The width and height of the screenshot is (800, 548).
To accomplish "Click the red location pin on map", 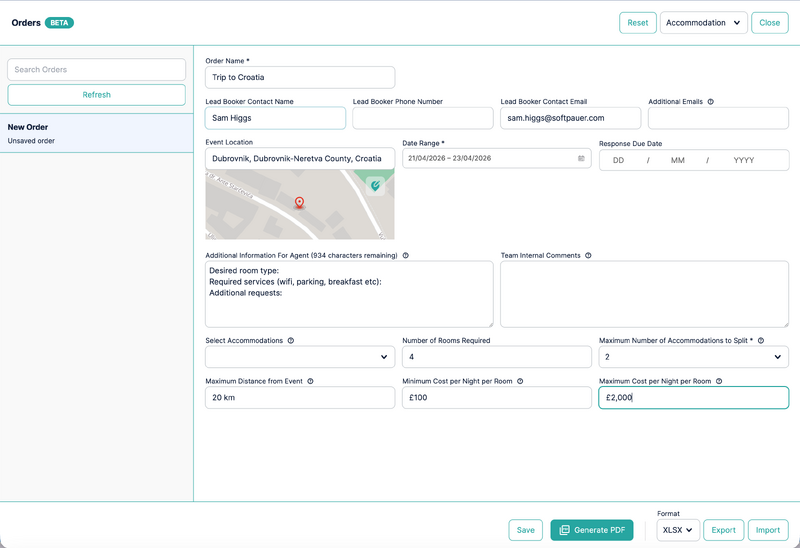I will click(x=299, y=203).
